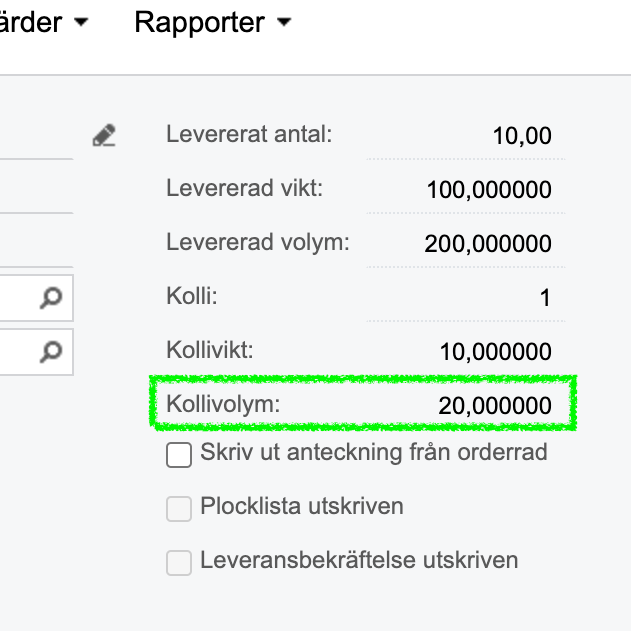
Task: Expand the partially visible Åtgärder dropdown arrow
Action: 80,22
